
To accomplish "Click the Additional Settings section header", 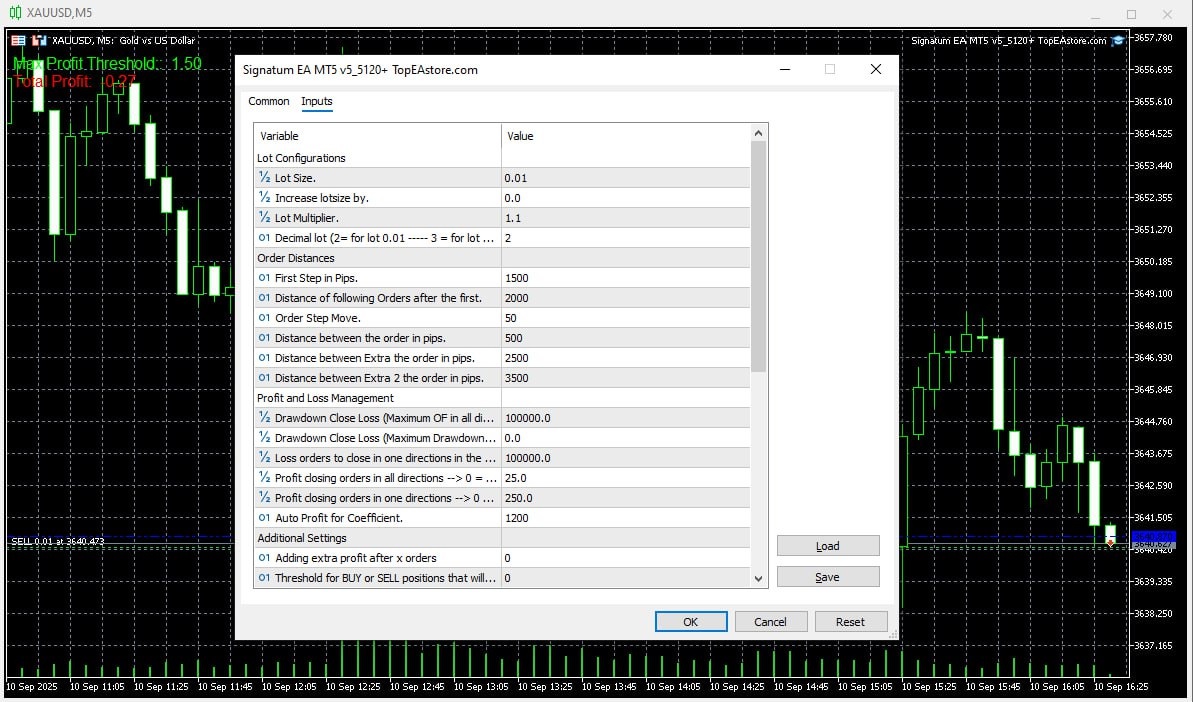I will coord(302,538).
